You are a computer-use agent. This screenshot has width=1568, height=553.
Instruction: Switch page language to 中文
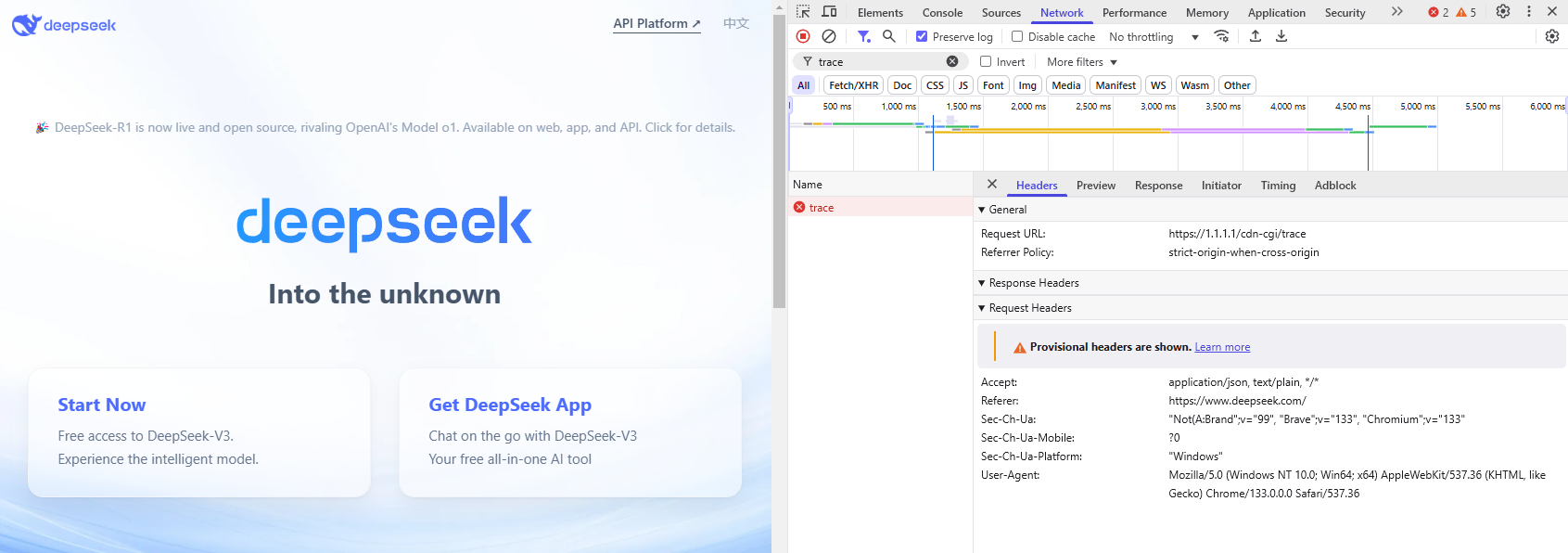(736, 24)
